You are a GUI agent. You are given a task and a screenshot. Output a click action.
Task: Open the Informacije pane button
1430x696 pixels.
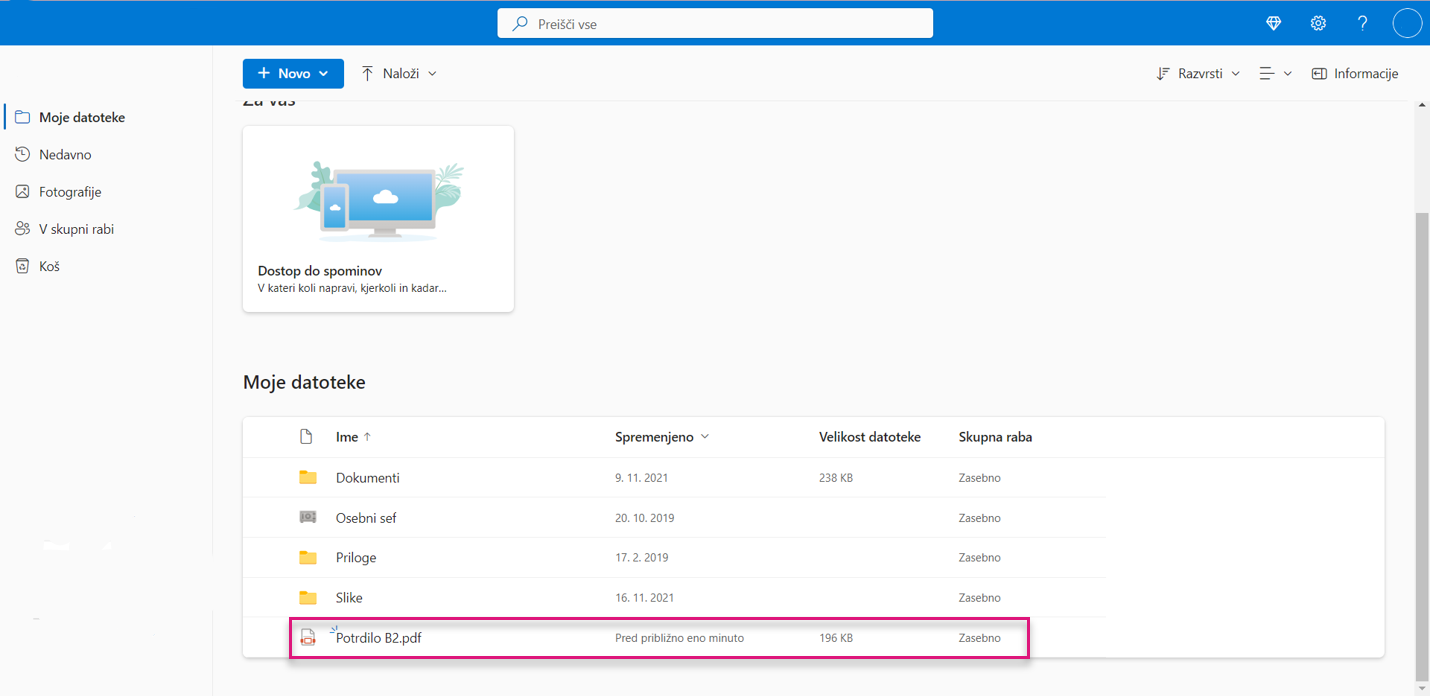(1355, 73)
